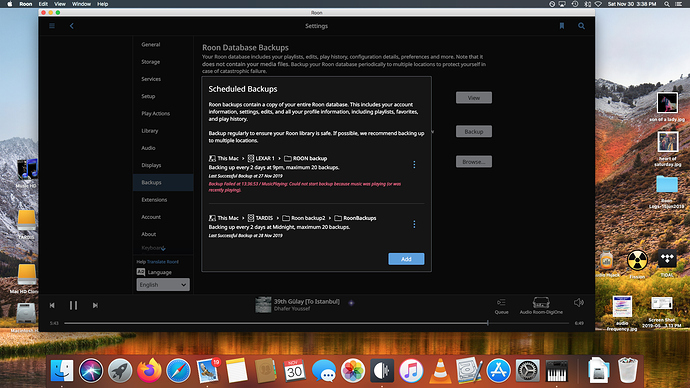This screenshot has height=388, width=690.
Task: Open App Store from the dock
Action: point(498,370)
